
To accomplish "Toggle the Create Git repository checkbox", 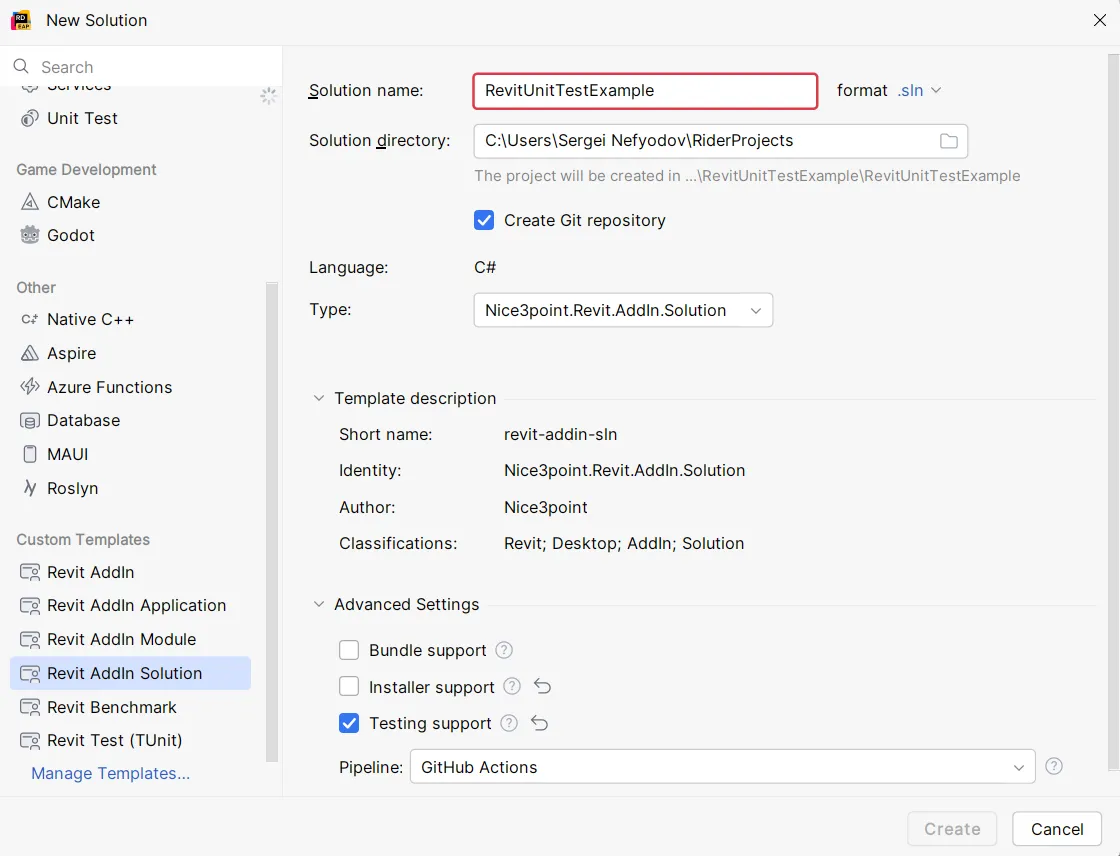I will pyautogui.click(x=484, y=220).
